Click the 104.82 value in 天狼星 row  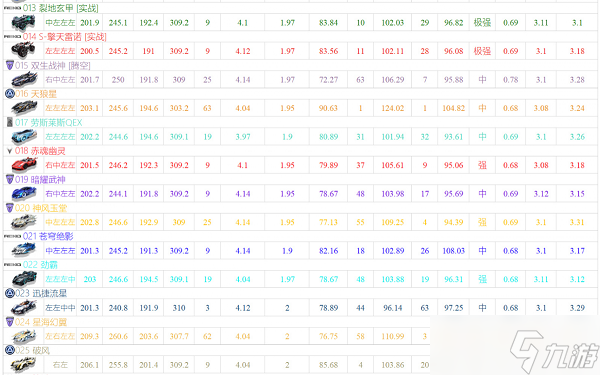453,108
